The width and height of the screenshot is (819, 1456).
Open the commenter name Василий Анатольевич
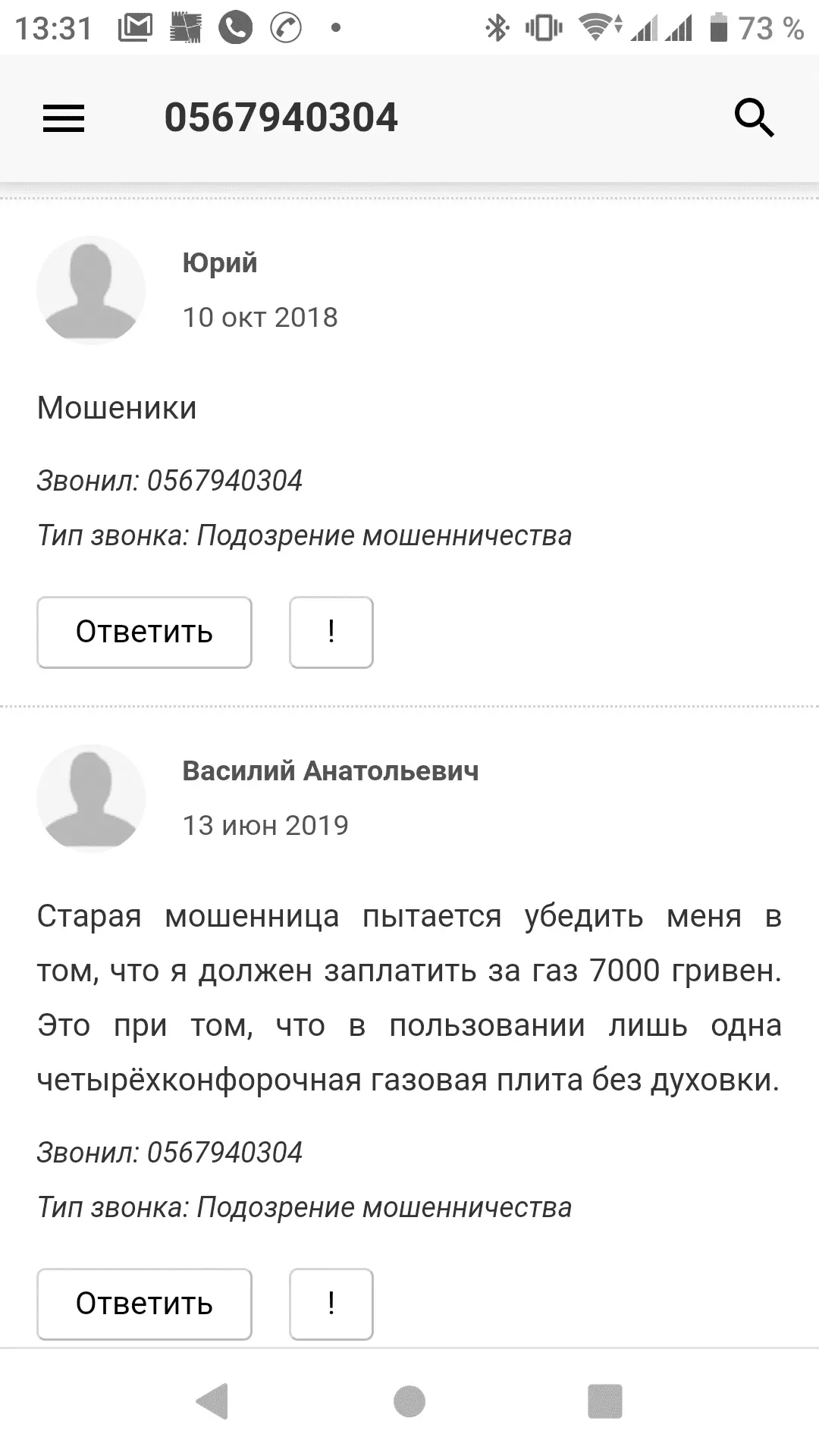pyautogui.click(x=331, y=771)
